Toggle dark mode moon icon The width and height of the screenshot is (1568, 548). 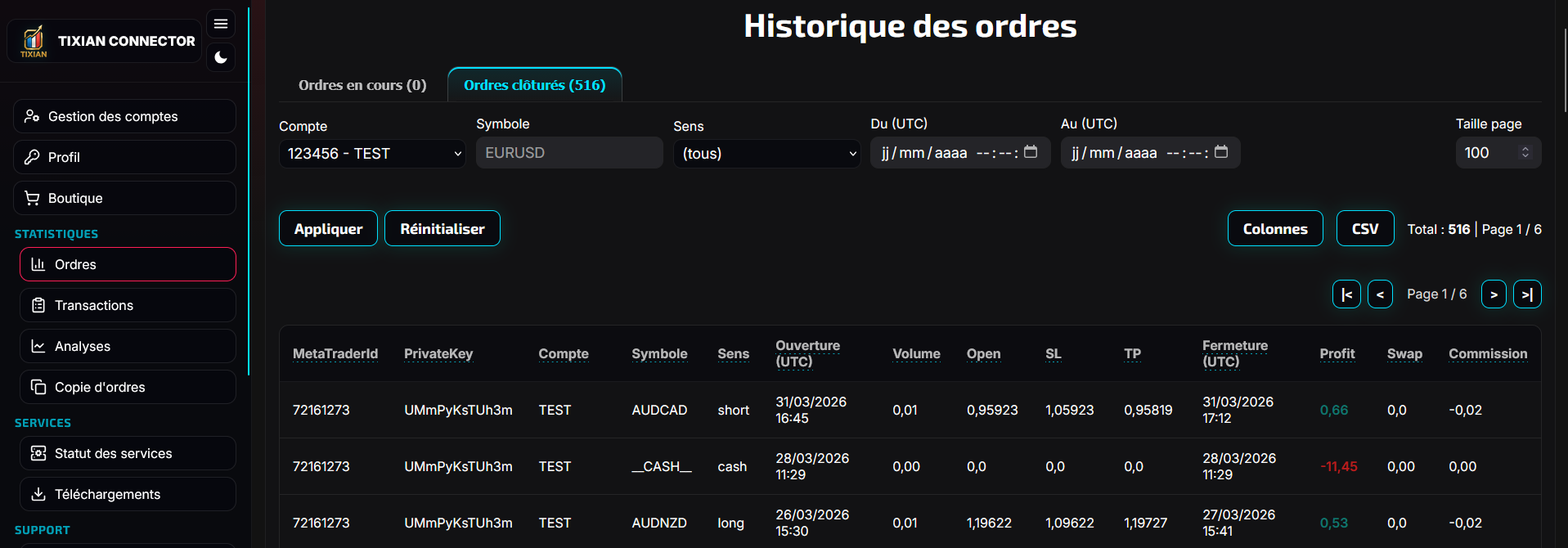221,57
